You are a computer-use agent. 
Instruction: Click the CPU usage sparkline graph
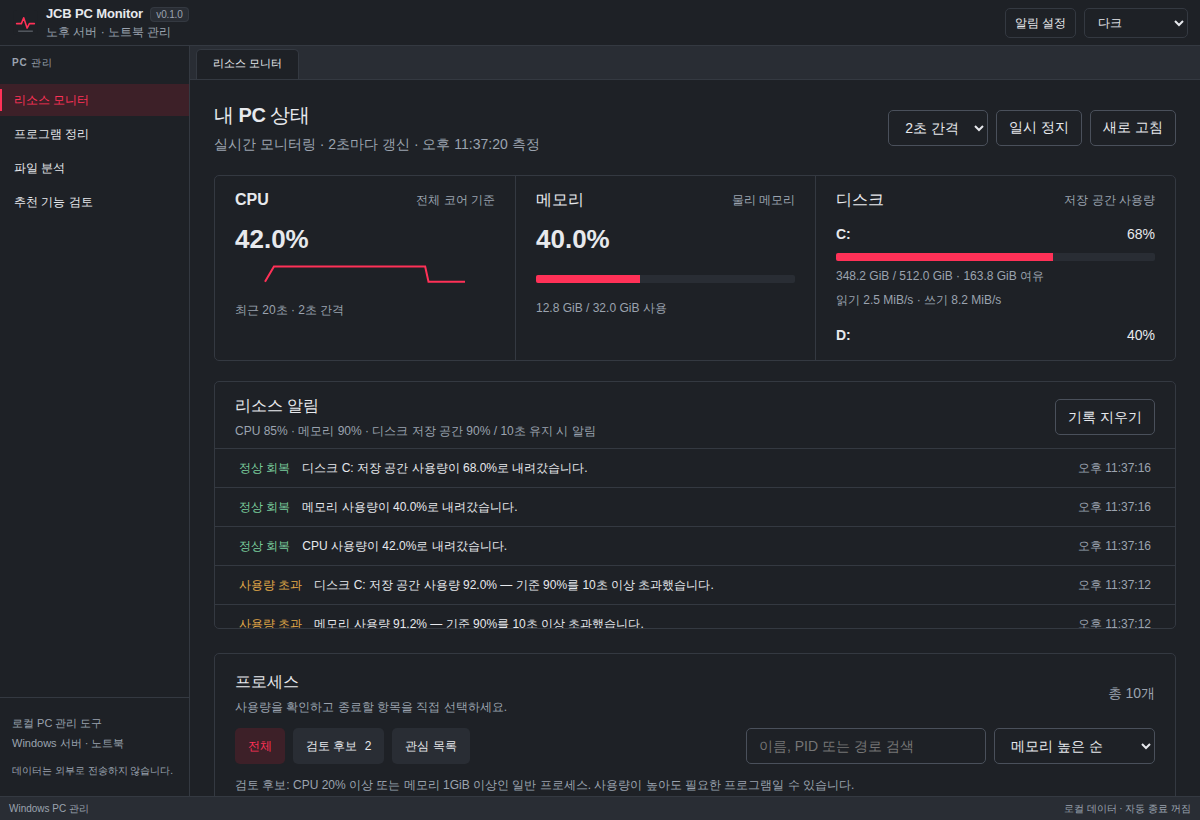[x=365, y=274]
